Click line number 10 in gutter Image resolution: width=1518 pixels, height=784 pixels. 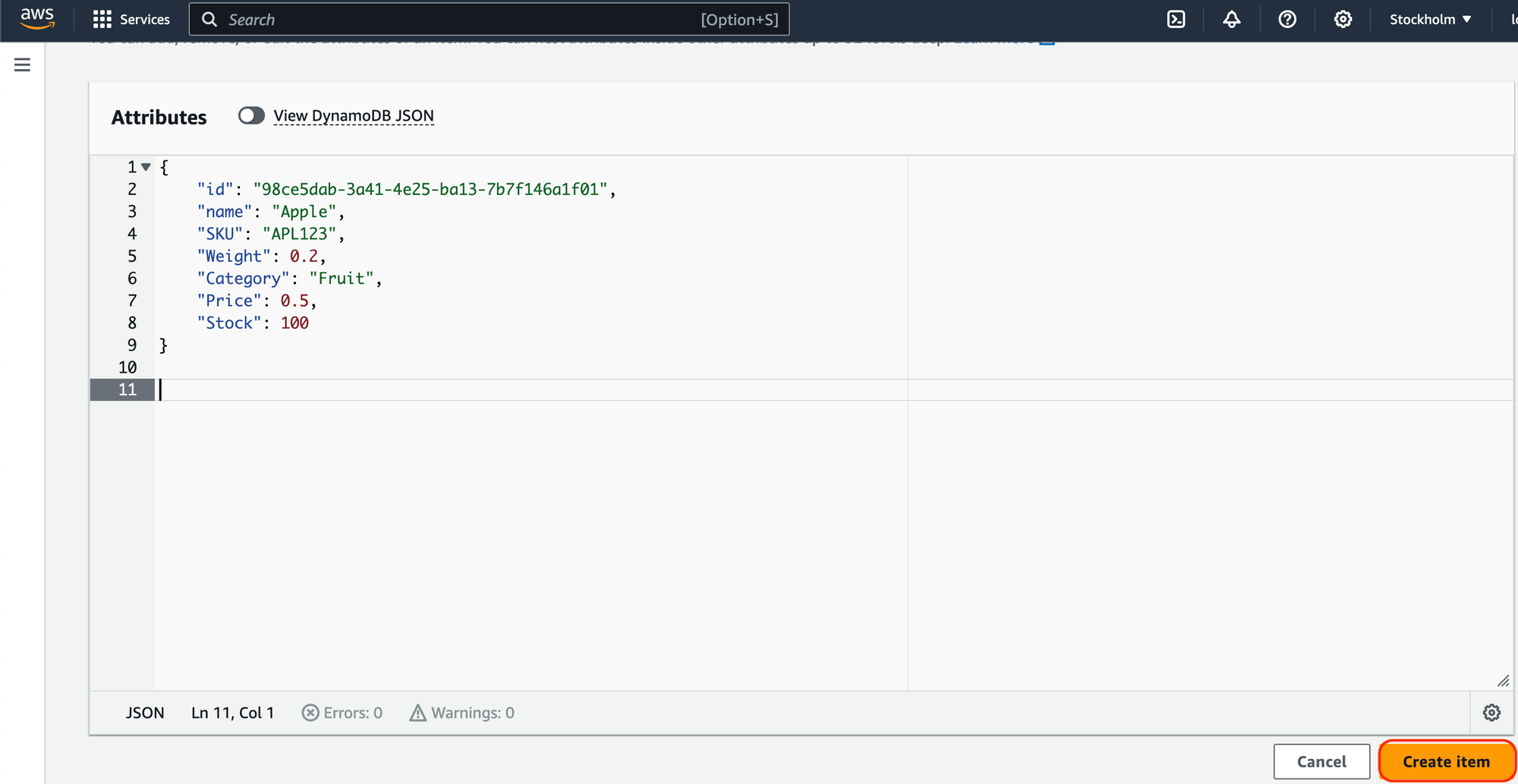128,367
